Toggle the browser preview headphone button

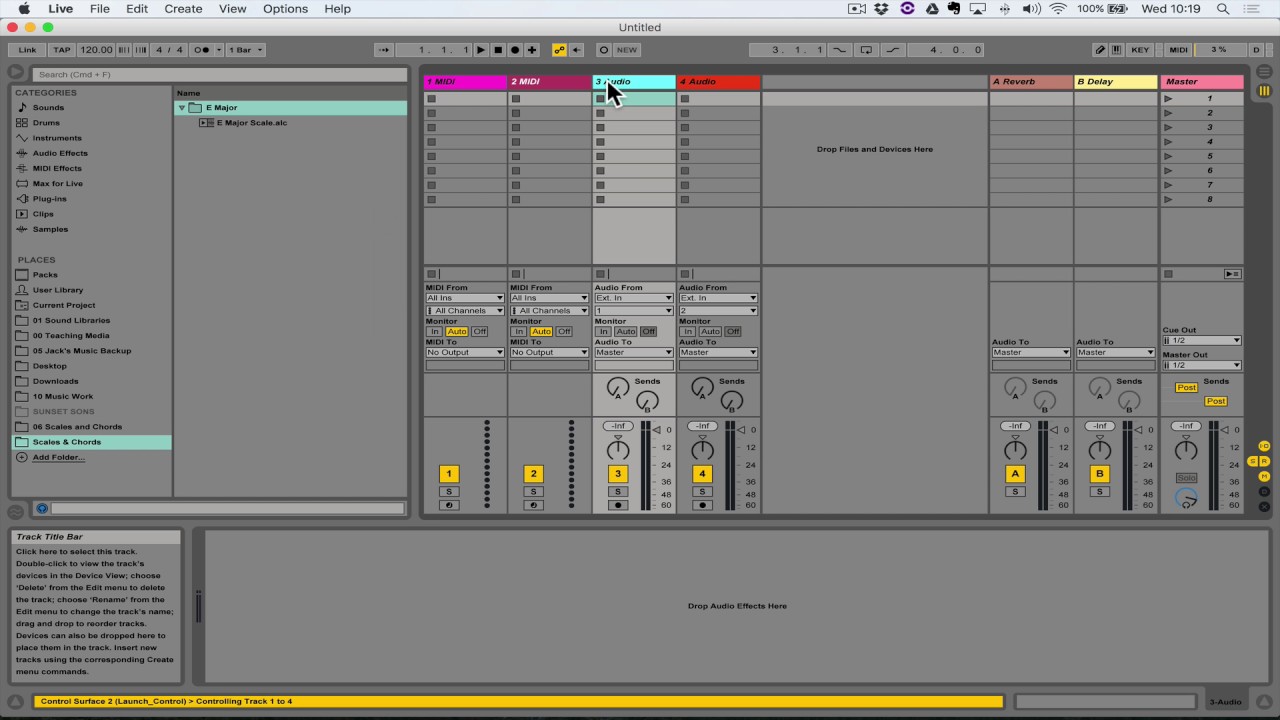(42, 508)
